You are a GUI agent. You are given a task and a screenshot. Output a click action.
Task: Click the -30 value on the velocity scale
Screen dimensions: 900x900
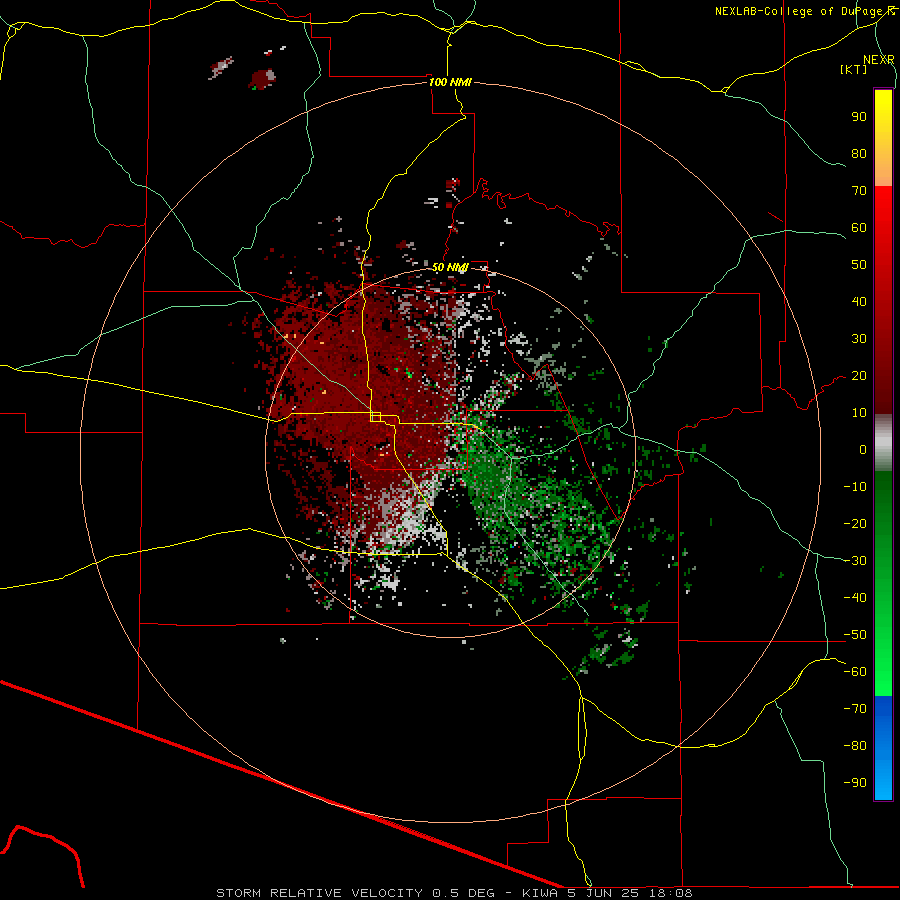tap(855, 561)
